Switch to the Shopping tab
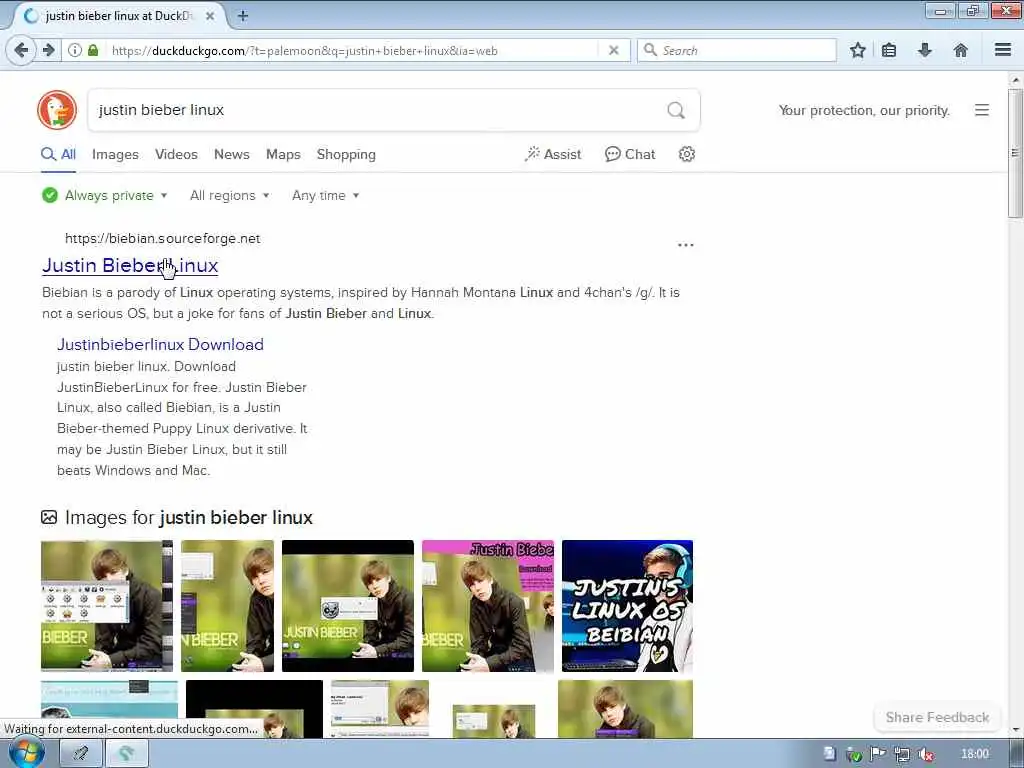This screenshot has height=768, width=1024. (346, 154)
